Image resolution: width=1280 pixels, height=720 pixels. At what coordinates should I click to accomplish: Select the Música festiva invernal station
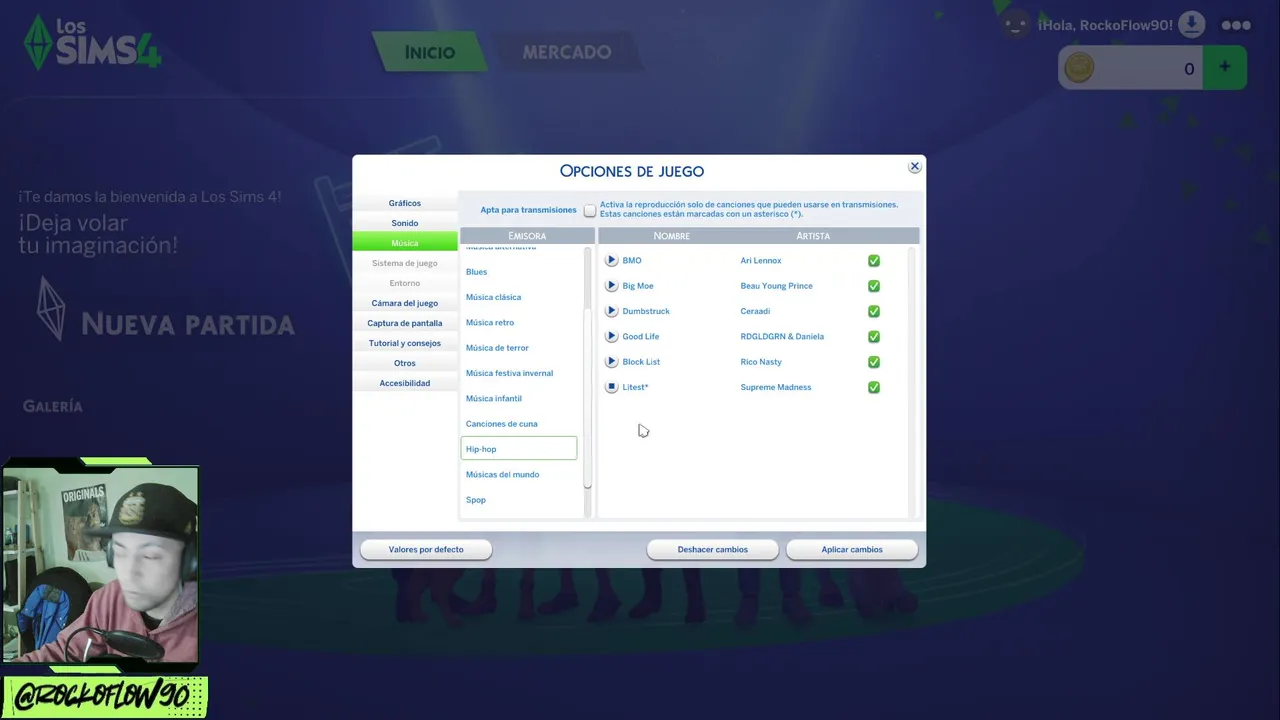pos(519,373)
